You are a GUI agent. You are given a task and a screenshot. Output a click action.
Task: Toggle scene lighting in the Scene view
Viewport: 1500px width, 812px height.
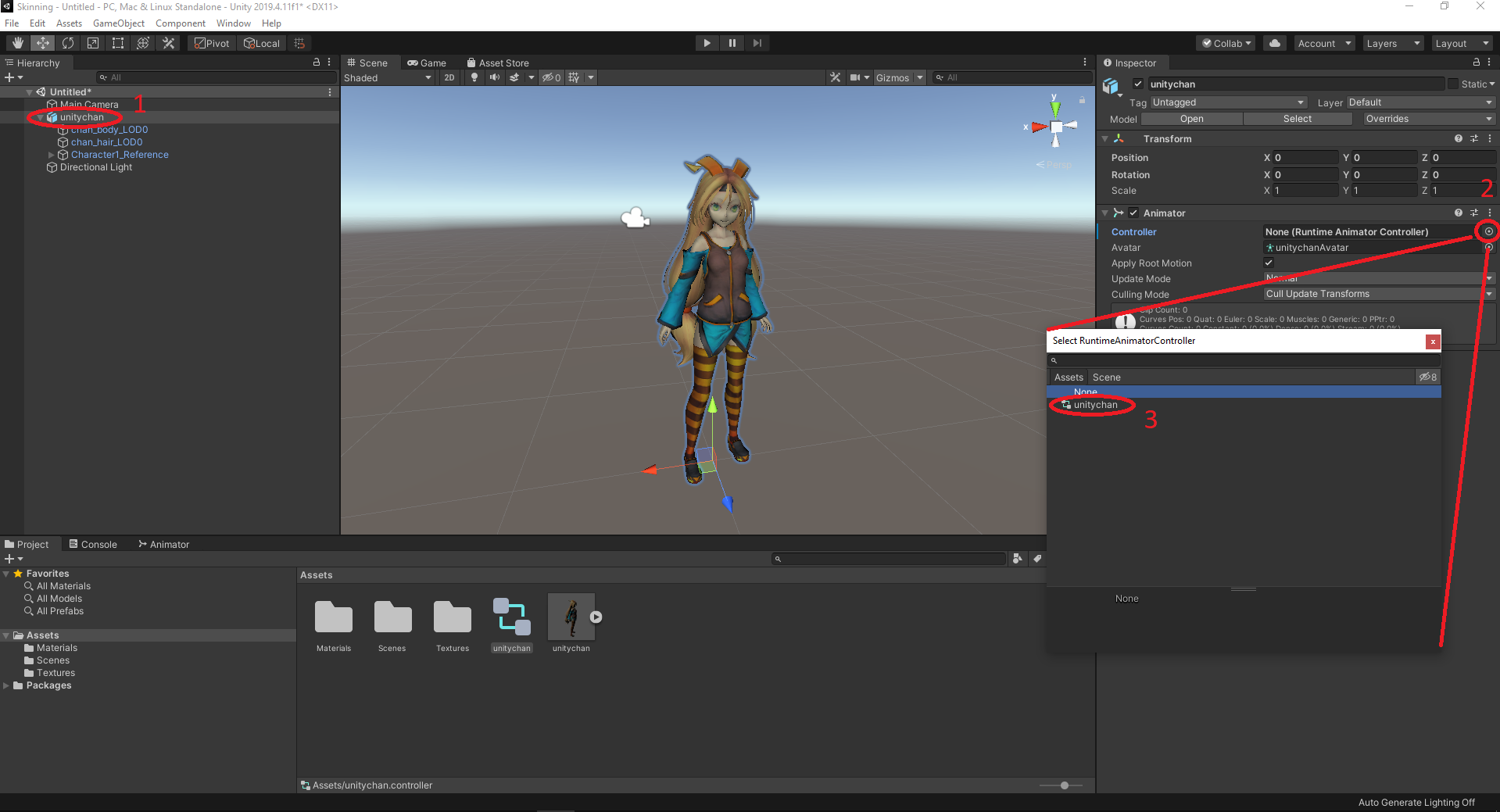474,77
